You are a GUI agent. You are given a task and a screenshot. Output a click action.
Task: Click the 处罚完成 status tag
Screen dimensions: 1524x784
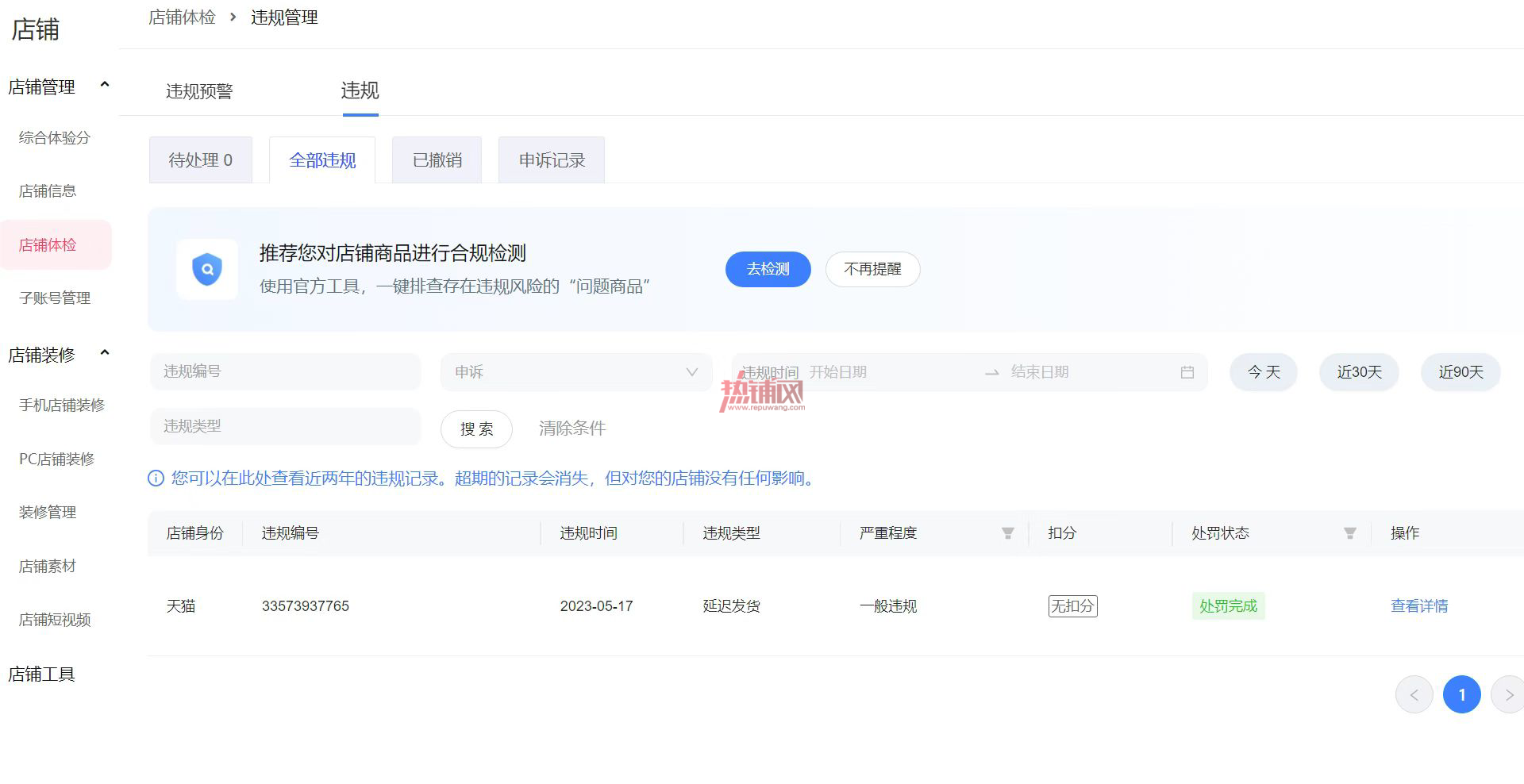click(1228, 606)
